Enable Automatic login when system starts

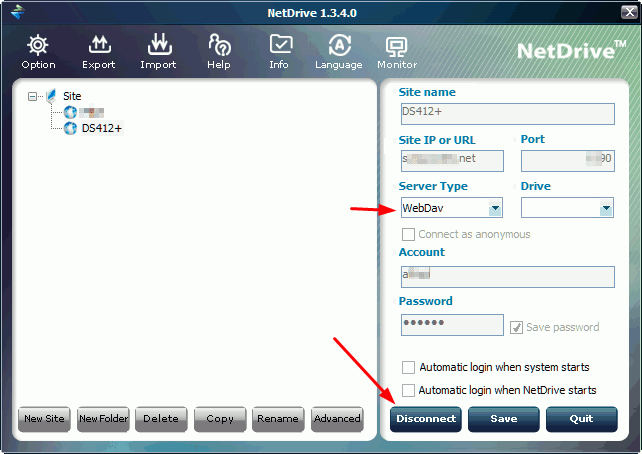click(408, 367)
